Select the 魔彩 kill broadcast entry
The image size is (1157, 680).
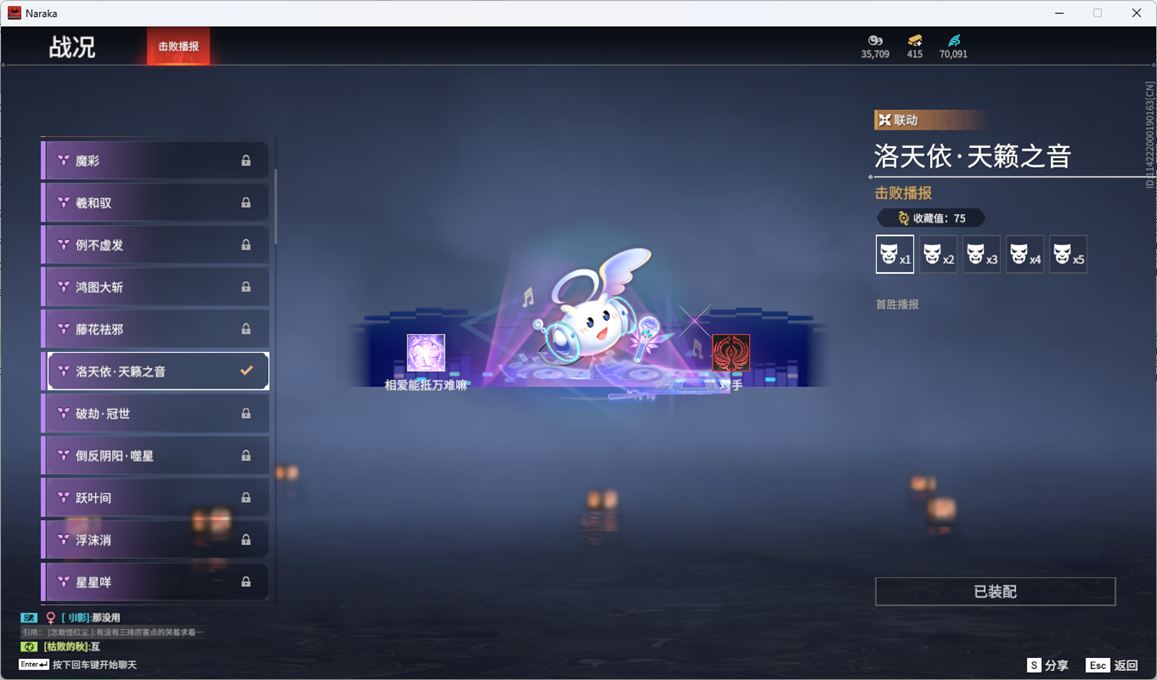coord(155,160)
